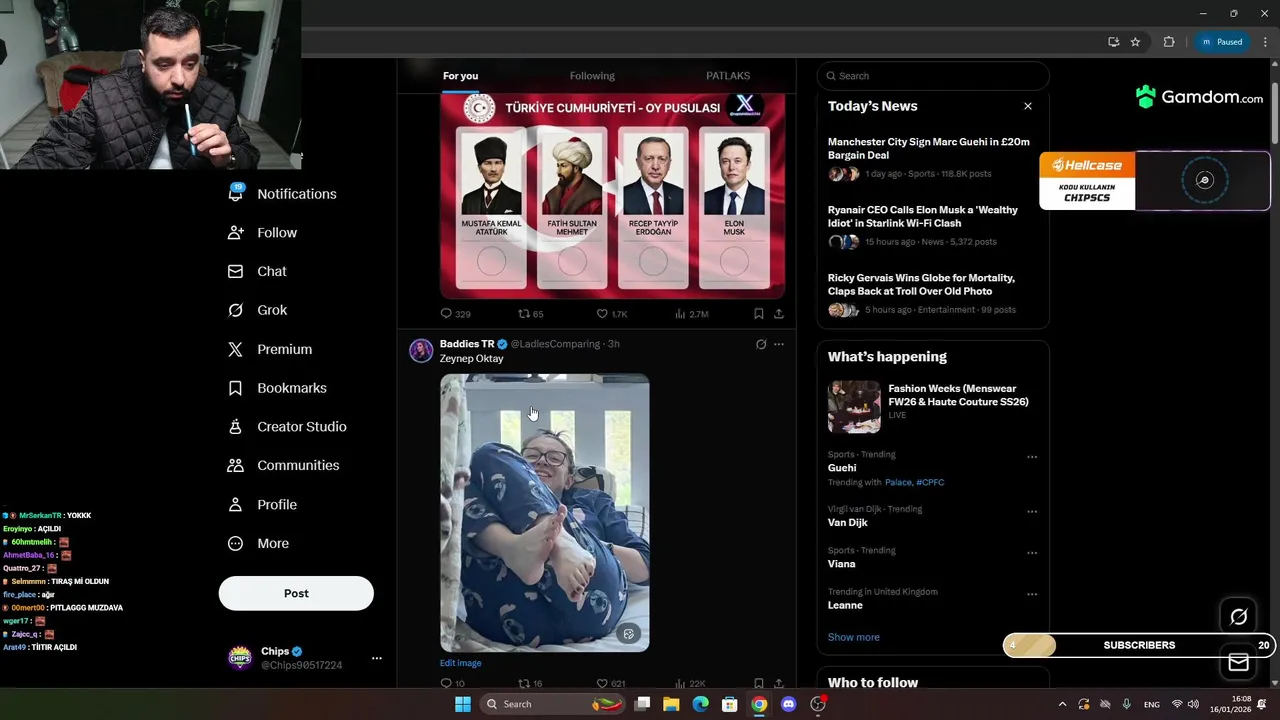
Task: Open the Palace trending link
Action: tap(898, 482)
